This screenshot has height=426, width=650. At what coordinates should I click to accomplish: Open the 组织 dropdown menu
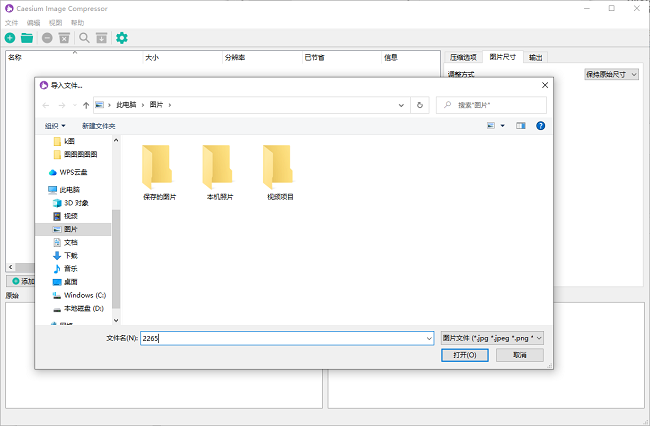(55, 126)
